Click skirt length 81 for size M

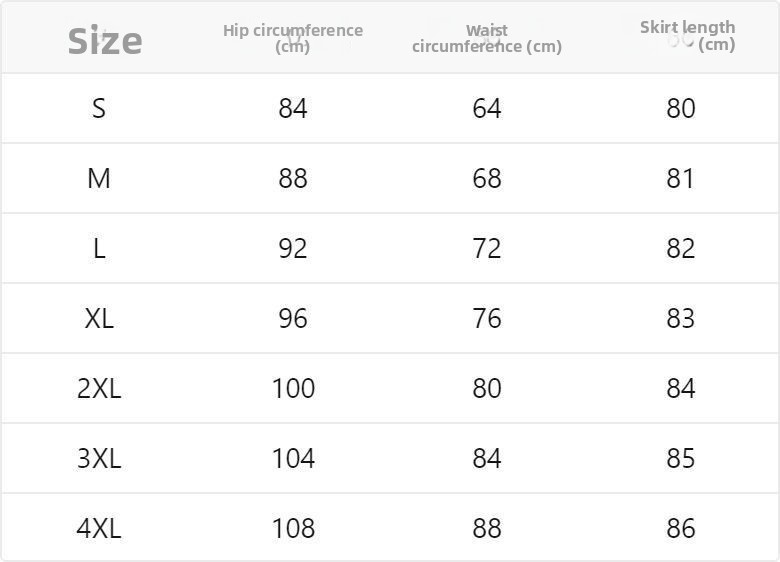pyautogui.click(x=681, y=178)
